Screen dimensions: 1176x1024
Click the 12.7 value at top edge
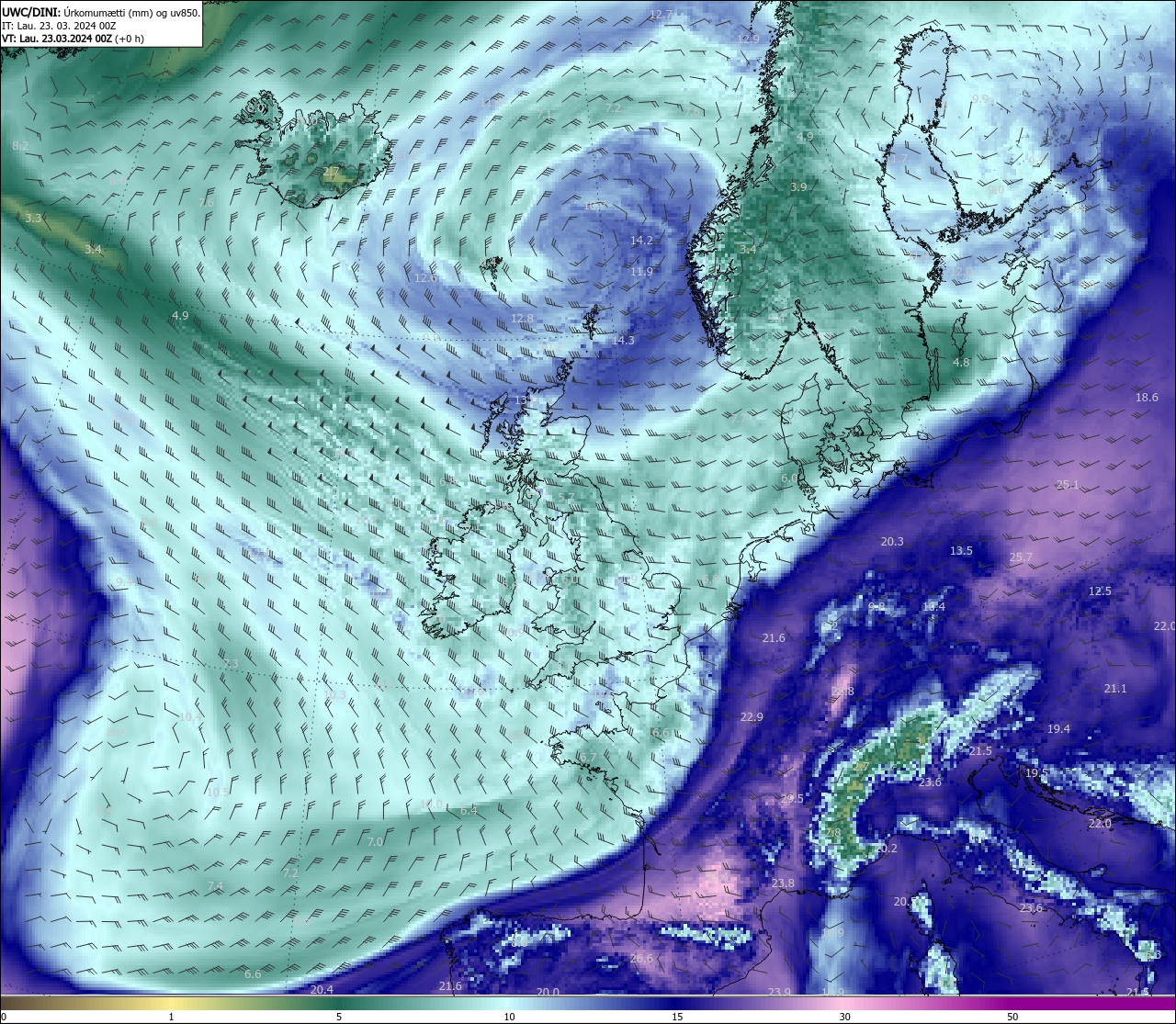(661, 14)
